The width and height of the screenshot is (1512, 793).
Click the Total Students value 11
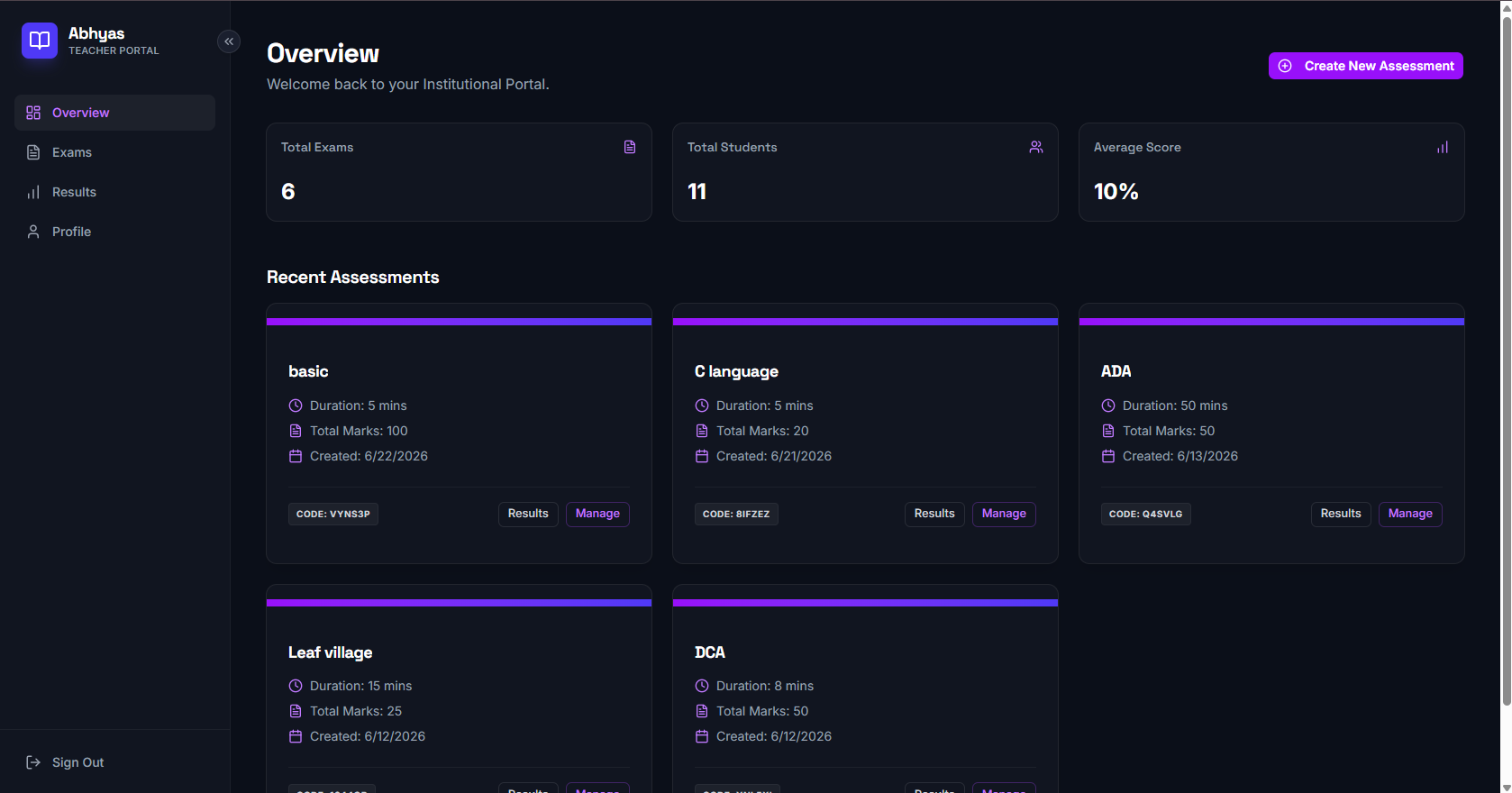pos(697,191)
